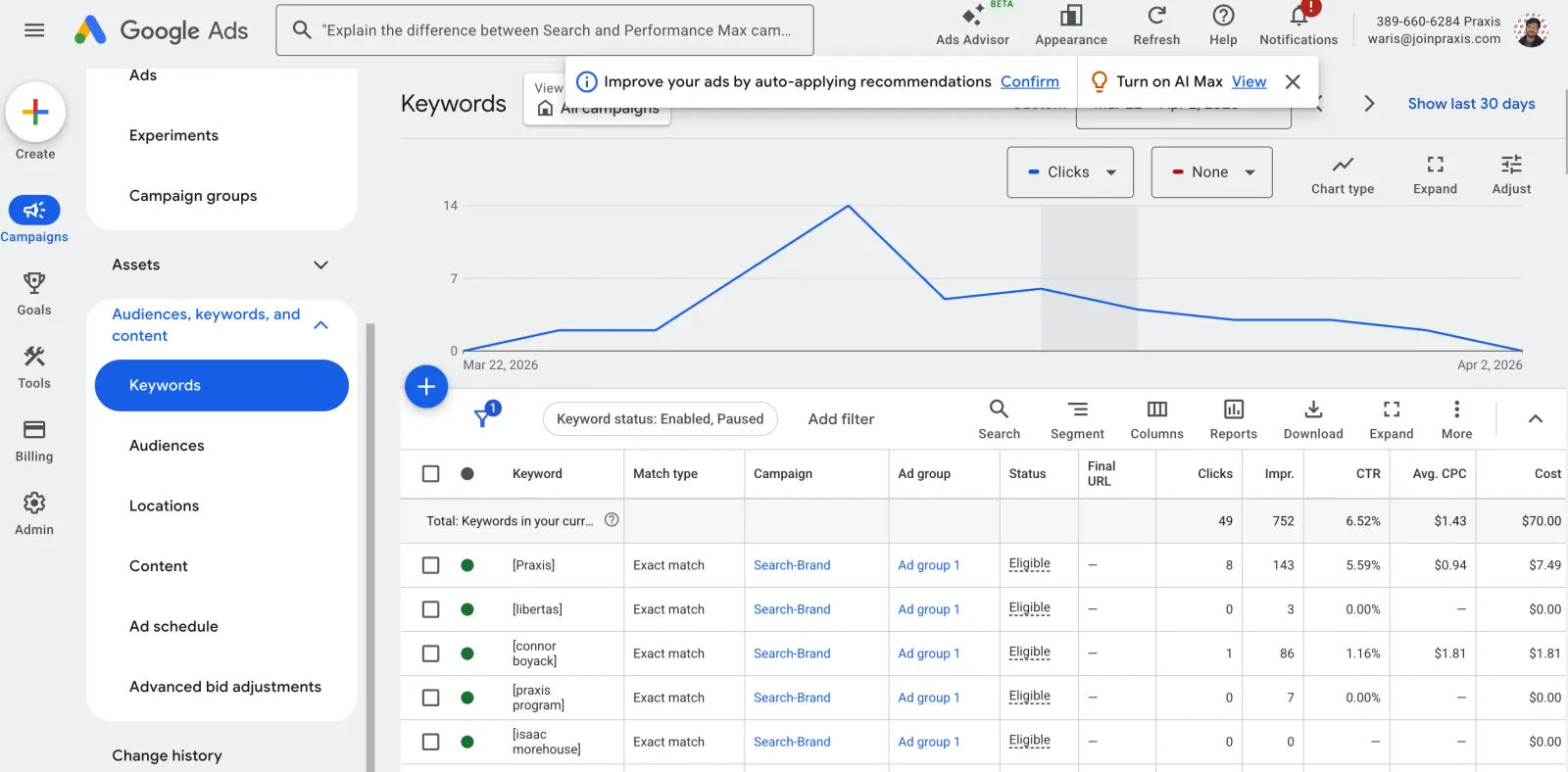1568x772 pixels.
Task: Click the Google Ads search field
Action: [x=545, y=30]
